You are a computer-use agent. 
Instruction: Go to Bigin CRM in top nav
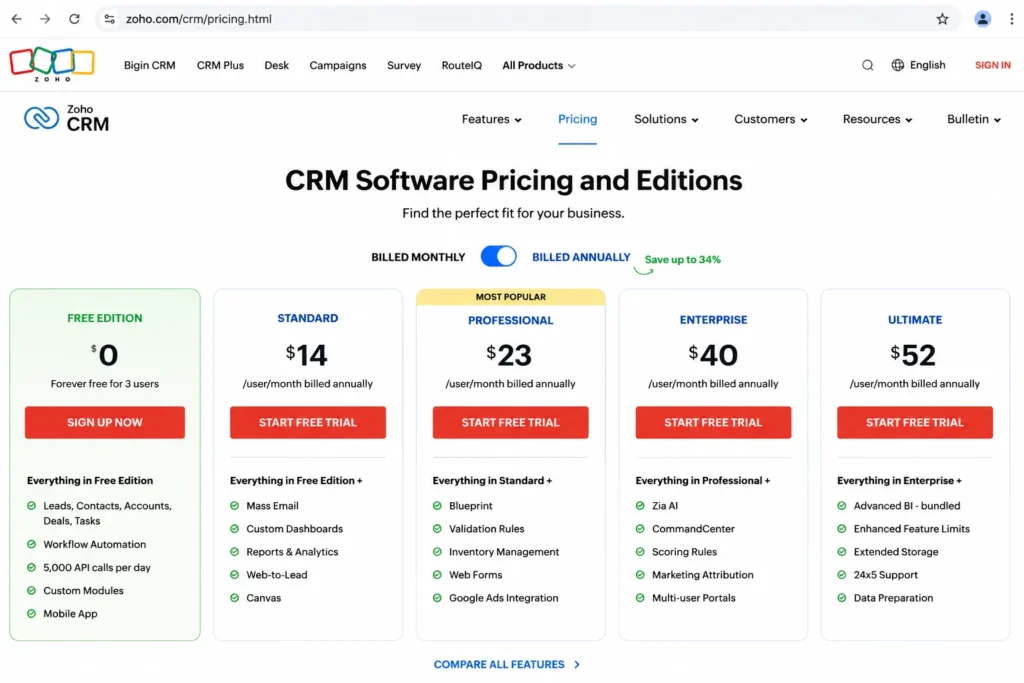pos(150,65)
